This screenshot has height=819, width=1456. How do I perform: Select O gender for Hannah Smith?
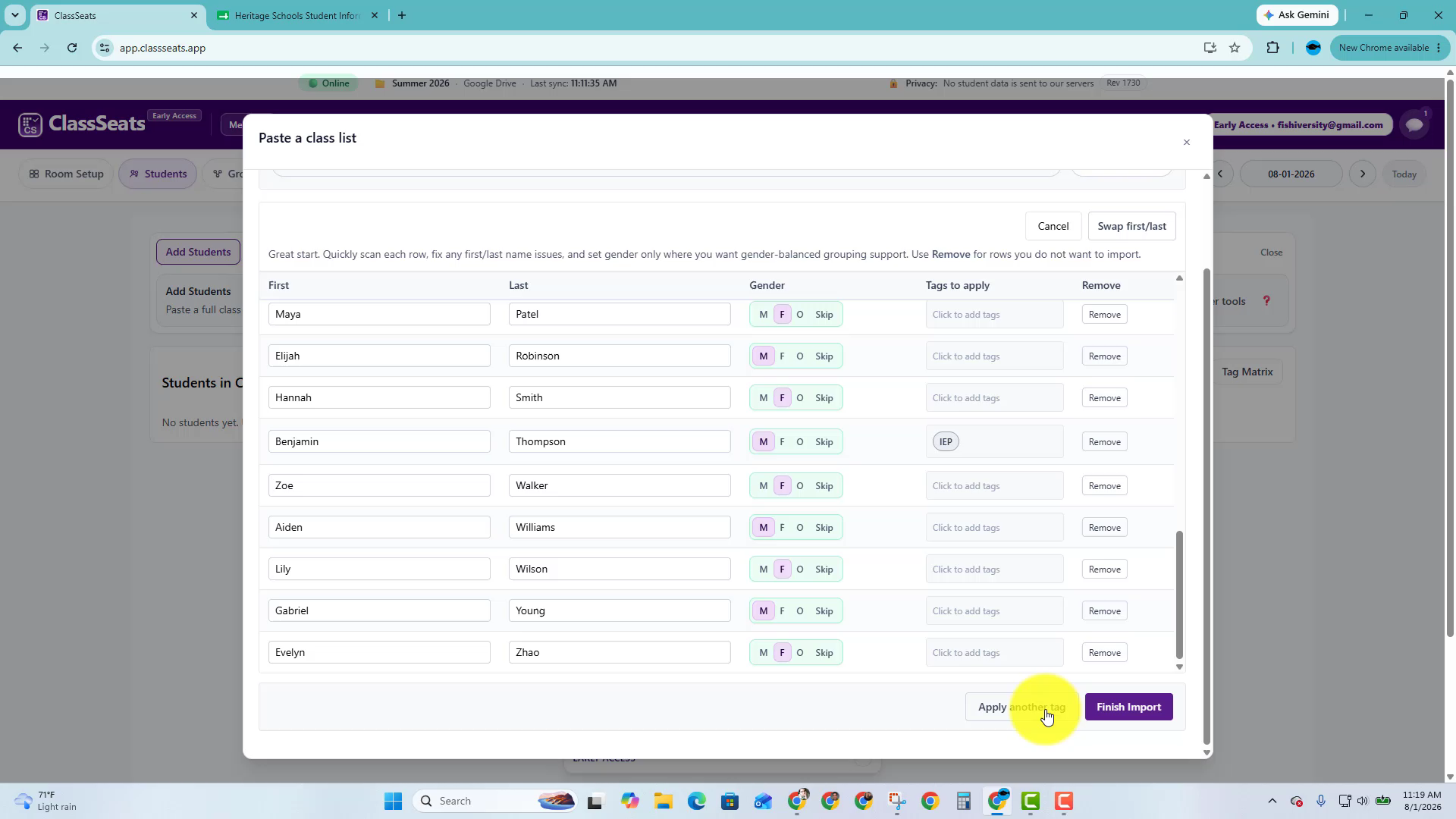point(799,398)
